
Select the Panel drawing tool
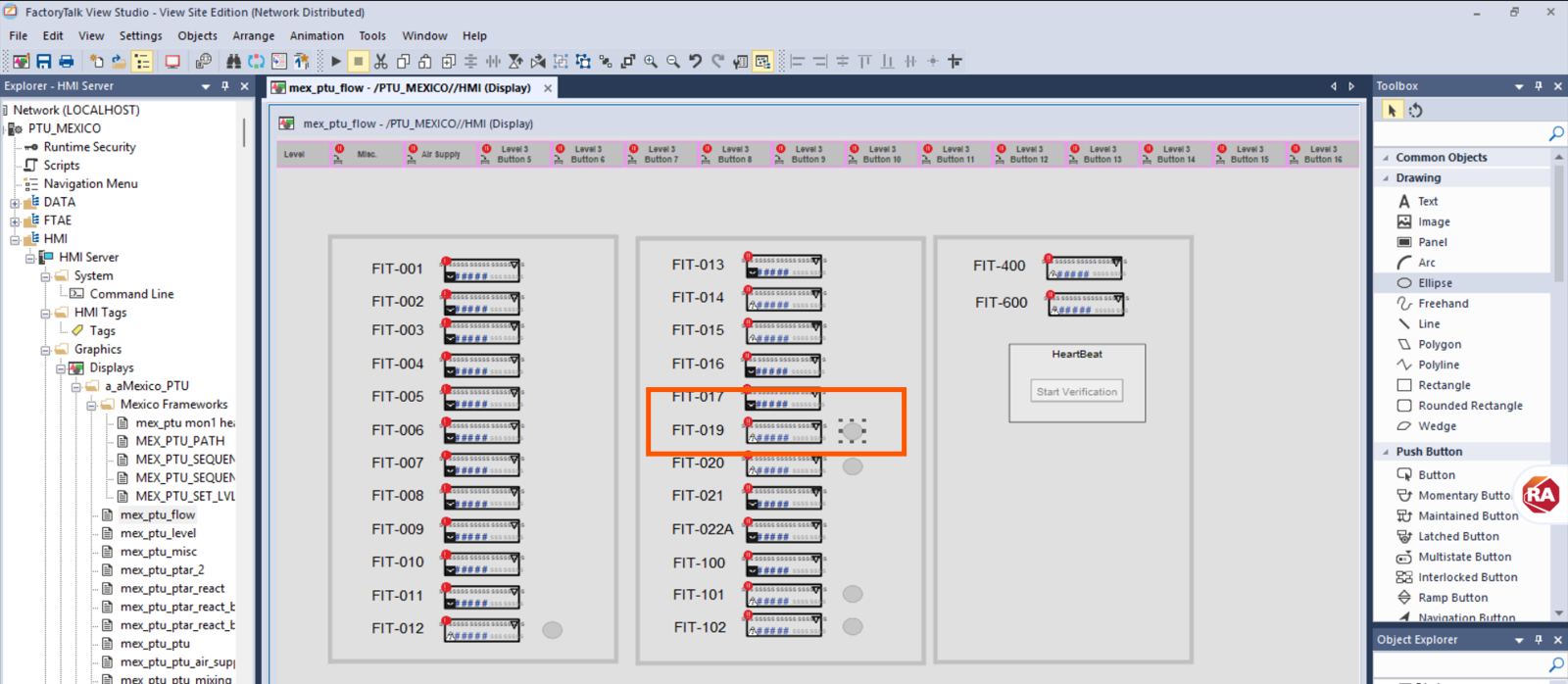pyautogui.click(x=1432, y=242)
